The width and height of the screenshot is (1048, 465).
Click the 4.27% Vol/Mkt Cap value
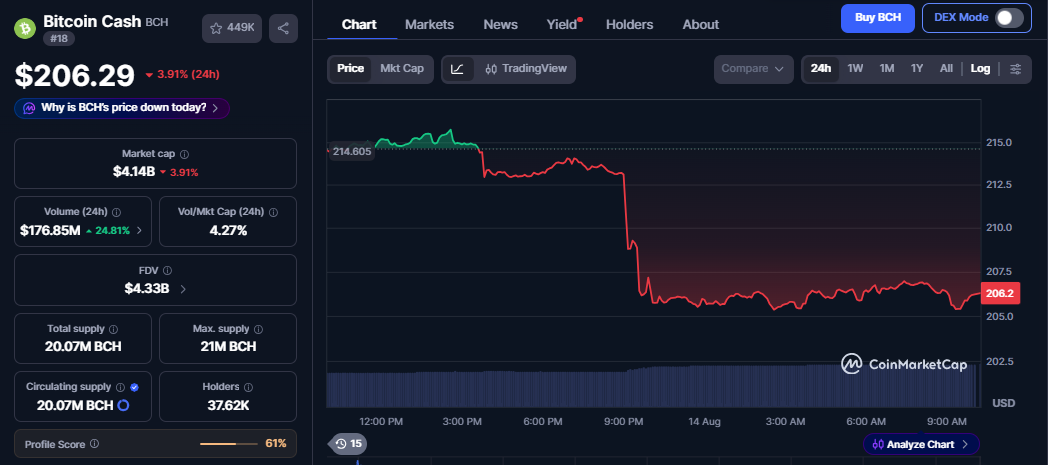click(228, 230)
